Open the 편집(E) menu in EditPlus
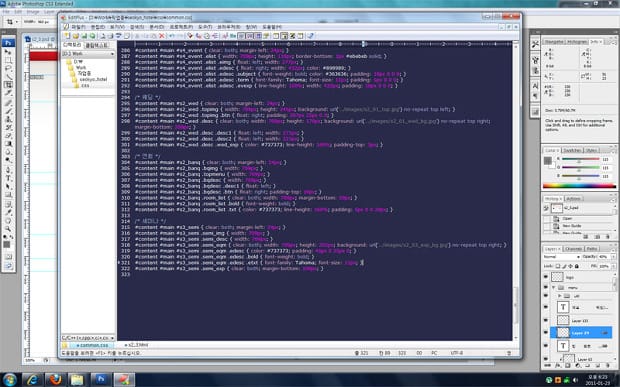 [98, 26]
